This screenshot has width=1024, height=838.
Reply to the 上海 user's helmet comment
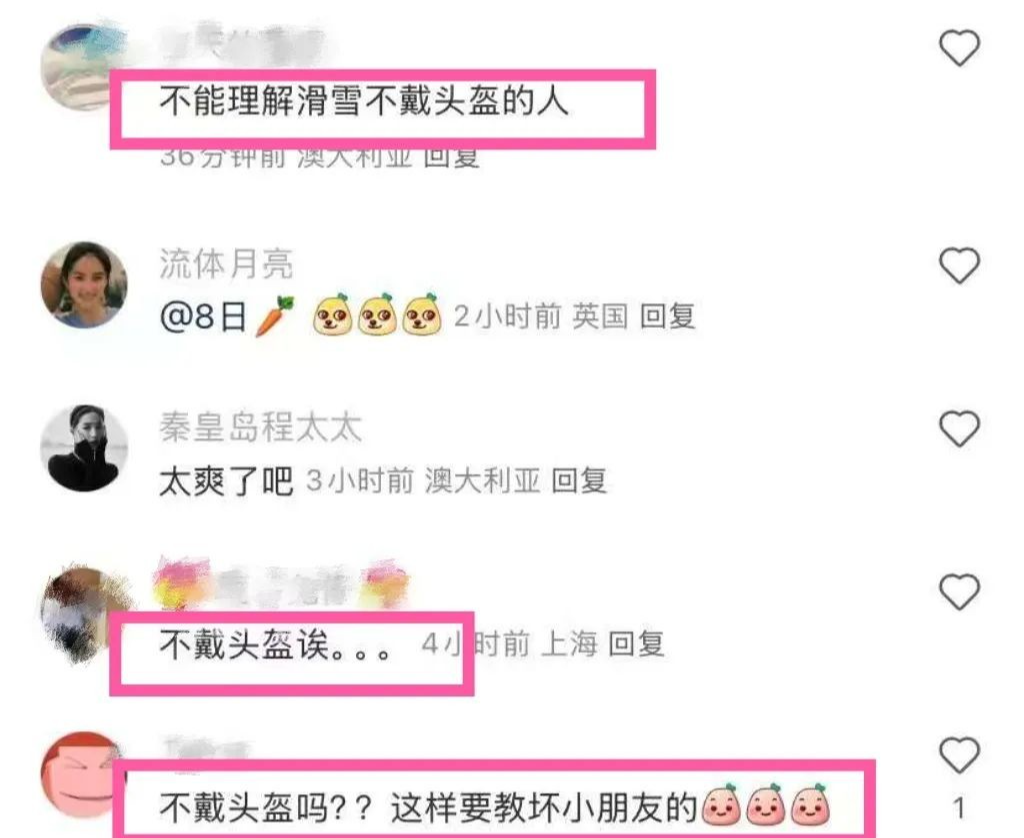(636, 644)
